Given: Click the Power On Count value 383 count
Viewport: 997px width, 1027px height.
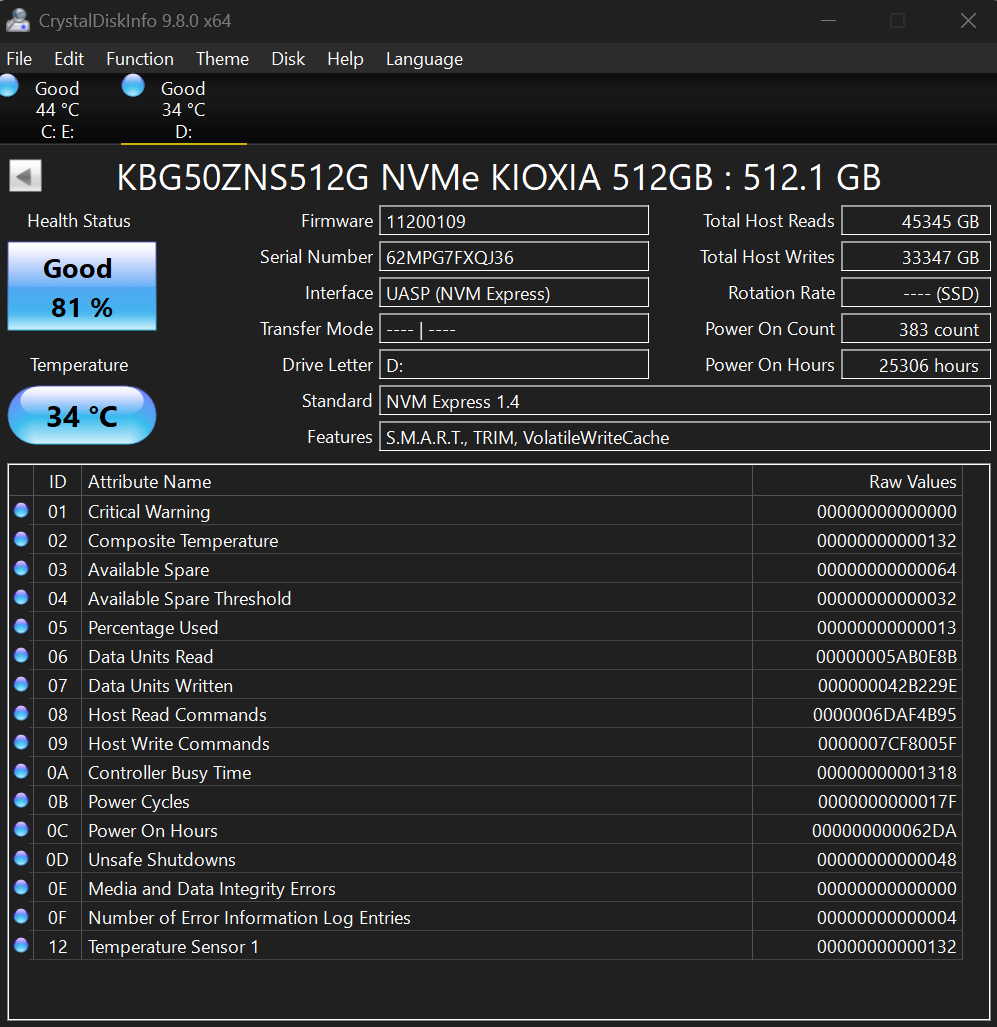Looking at the screenshot, I should (916, 329).
